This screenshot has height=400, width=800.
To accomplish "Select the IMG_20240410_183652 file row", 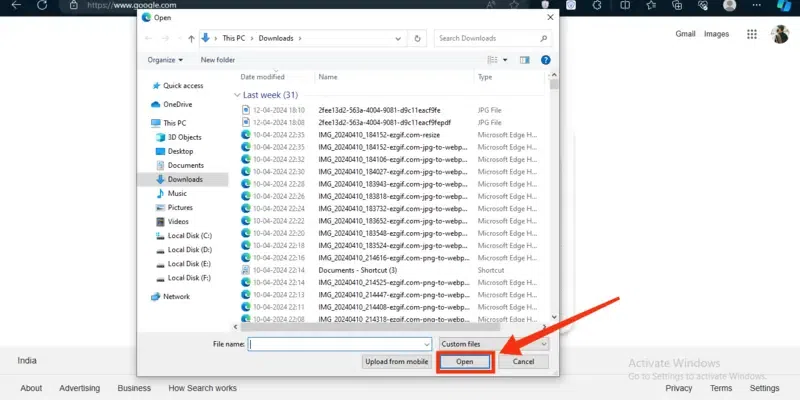I will pos(390,221).
